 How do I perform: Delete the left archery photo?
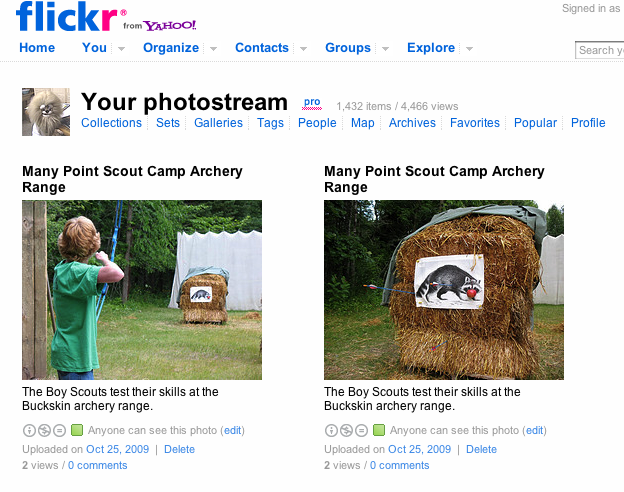179,449
